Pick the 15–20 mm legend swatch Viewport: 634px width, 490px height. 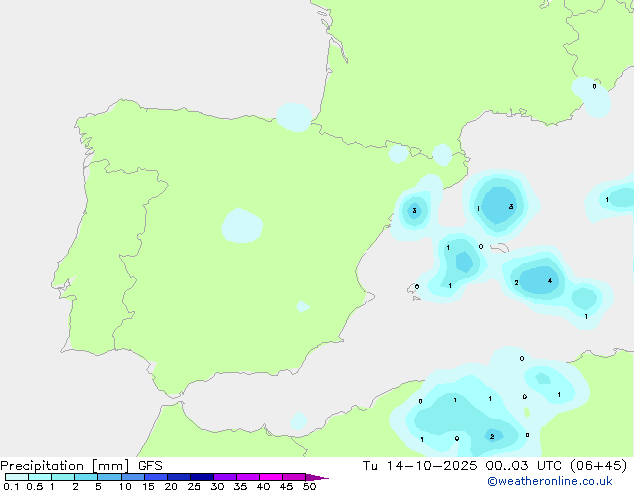[x=156, y=477]
